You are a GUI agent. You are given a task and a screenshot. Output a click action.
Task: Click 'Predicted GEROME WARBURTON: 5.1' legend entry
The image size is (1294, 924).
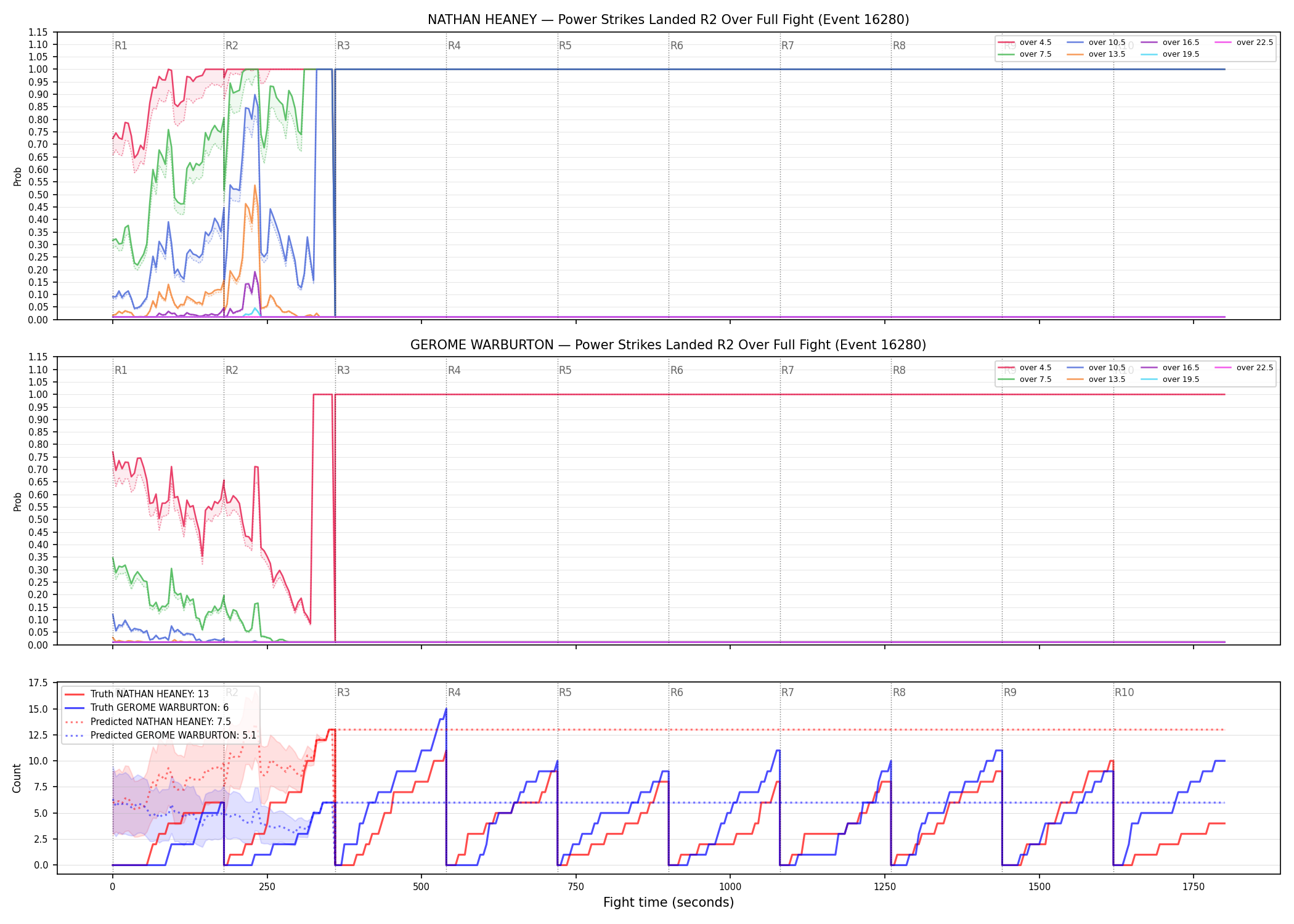pyautogui.click(x=160, y=736)
